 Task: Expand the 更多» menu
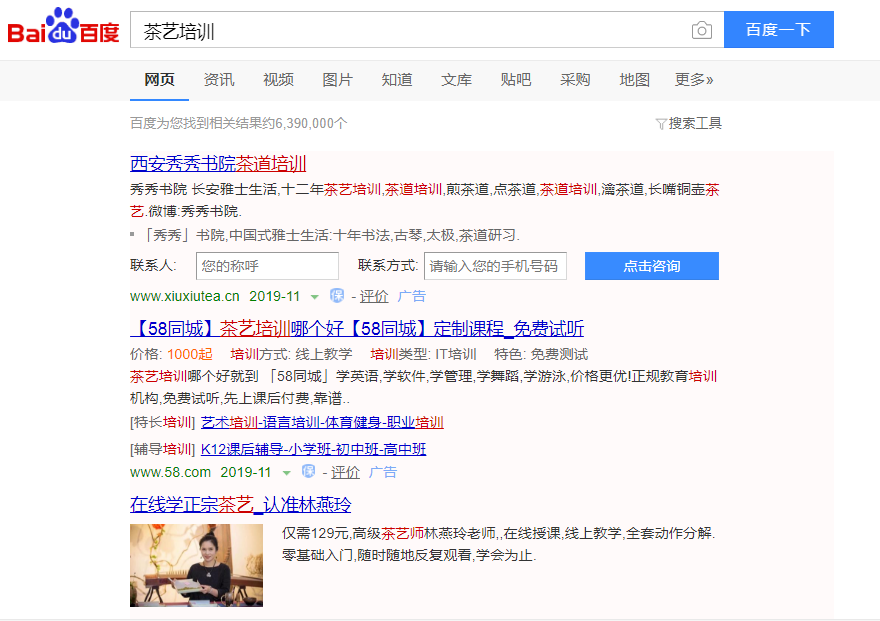coord(694,80)
